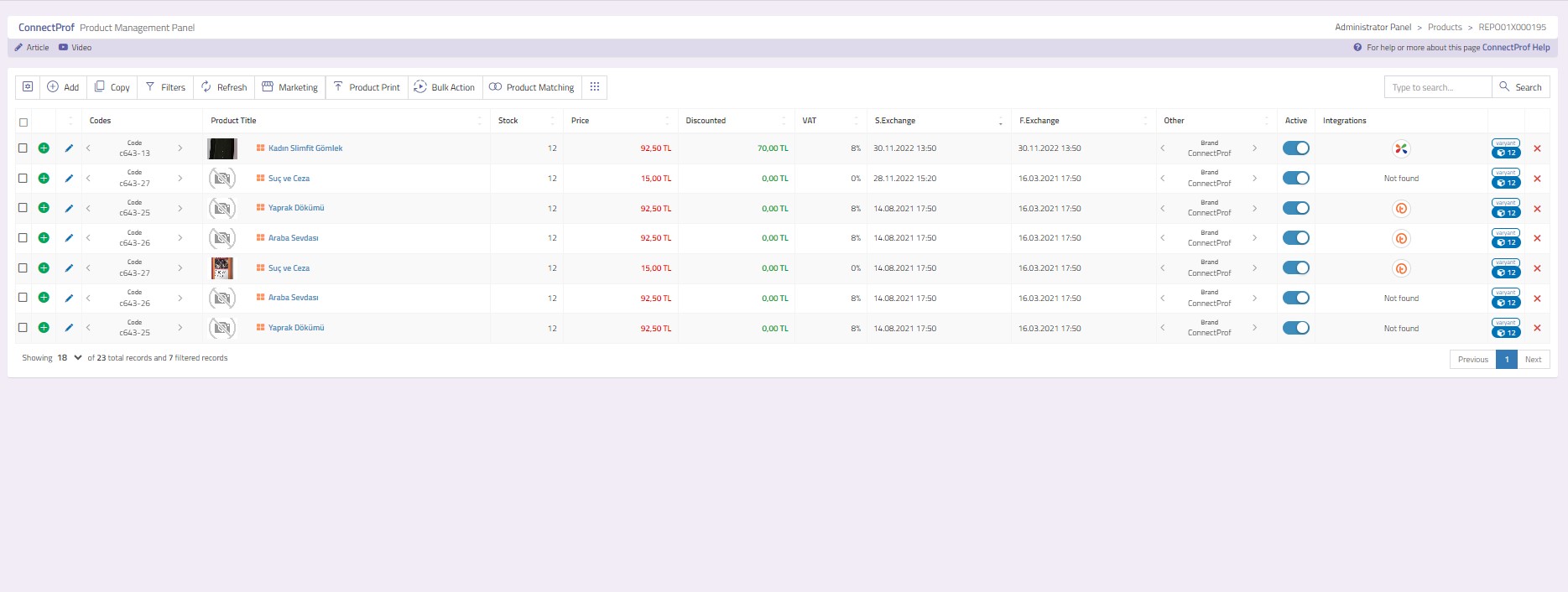Click the Next pagination button
The width and height of the screenshot is (1568, 592).
click(1533, 360)
